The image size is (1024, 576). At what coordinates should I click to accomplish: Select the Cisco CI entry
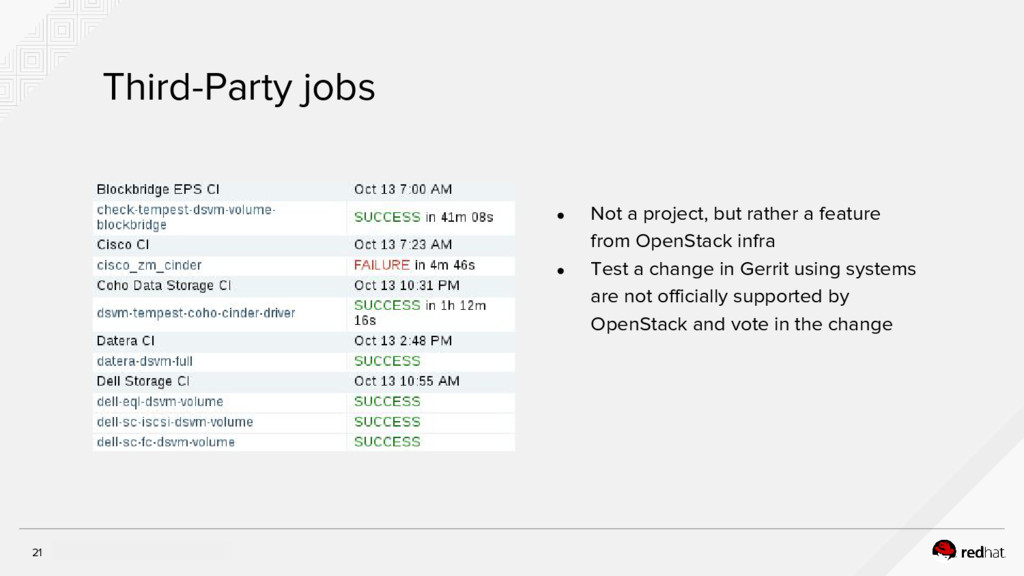pyautogui.click(x=123, y=244)
